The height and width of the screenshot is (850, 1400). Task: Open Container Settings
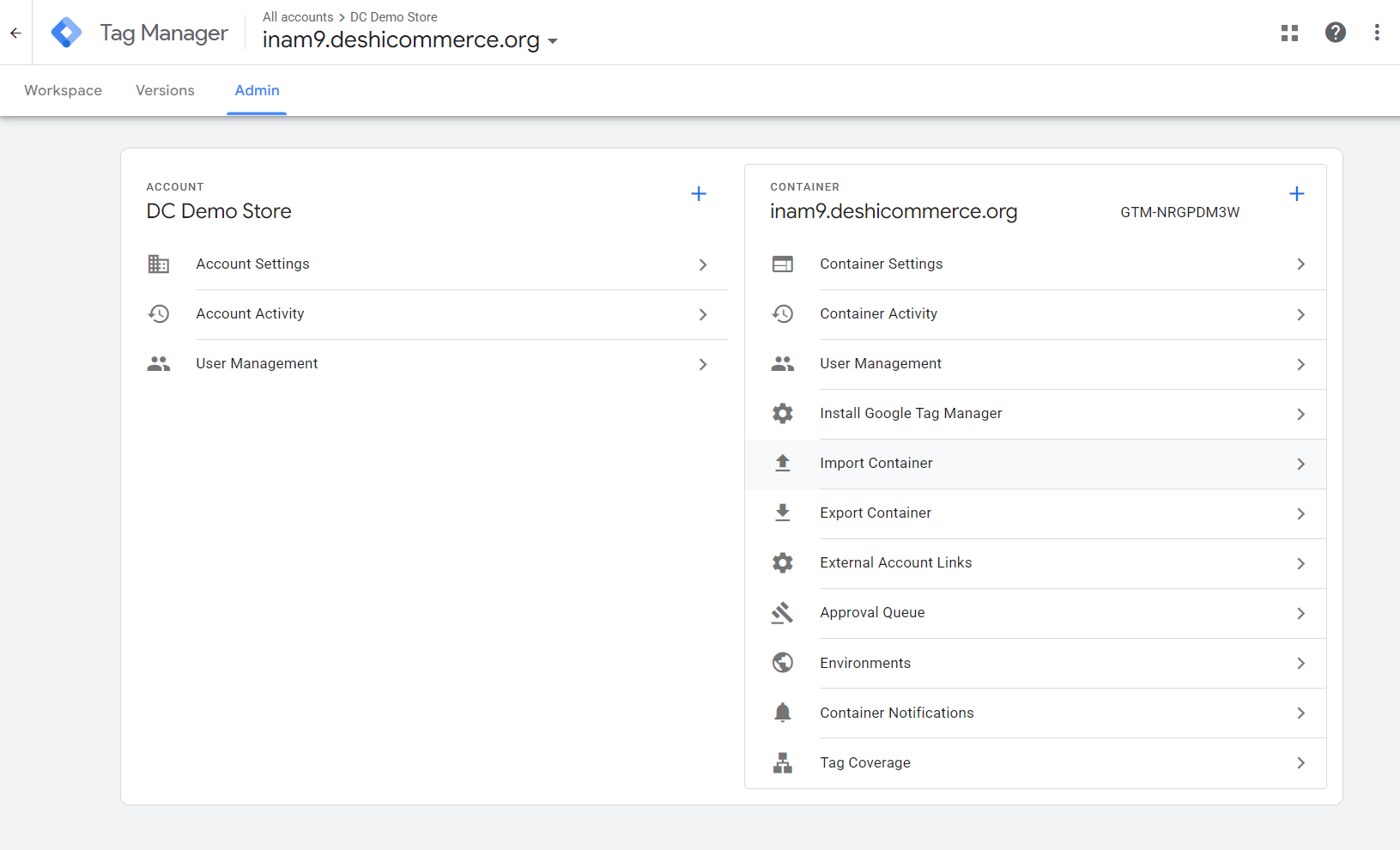click(1036, 264)
